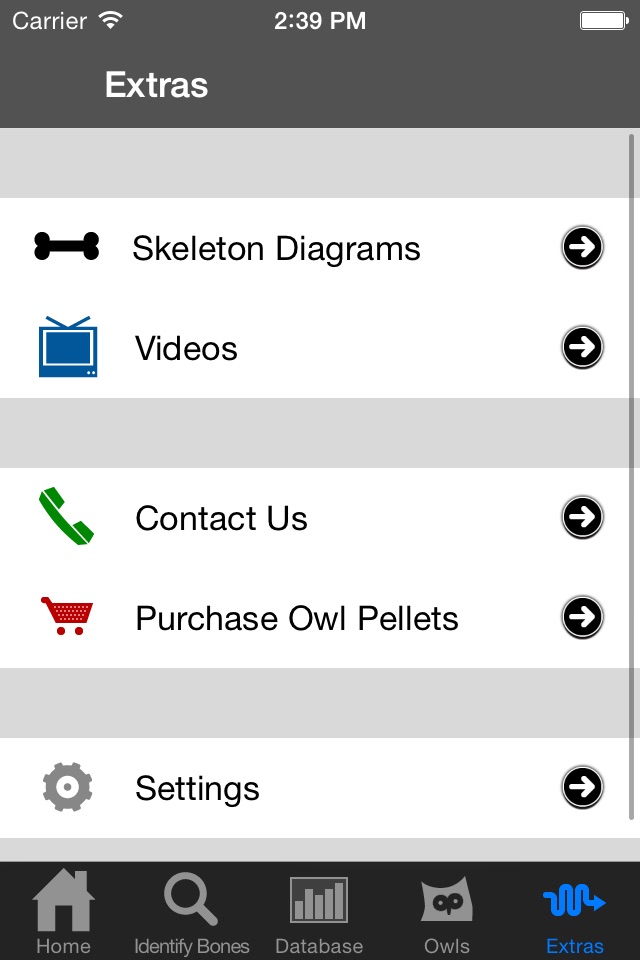Click the green phone Contact icon

click(67, 516)
